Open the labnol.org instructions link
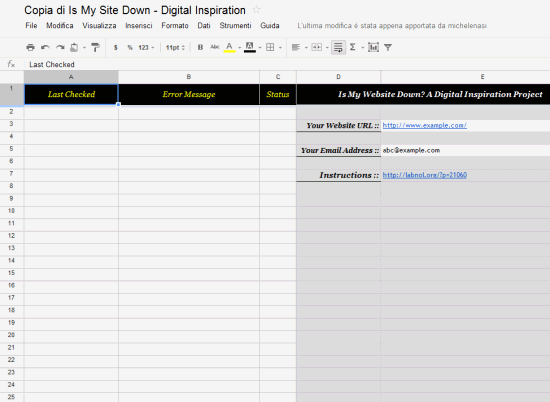 point(424,175)
